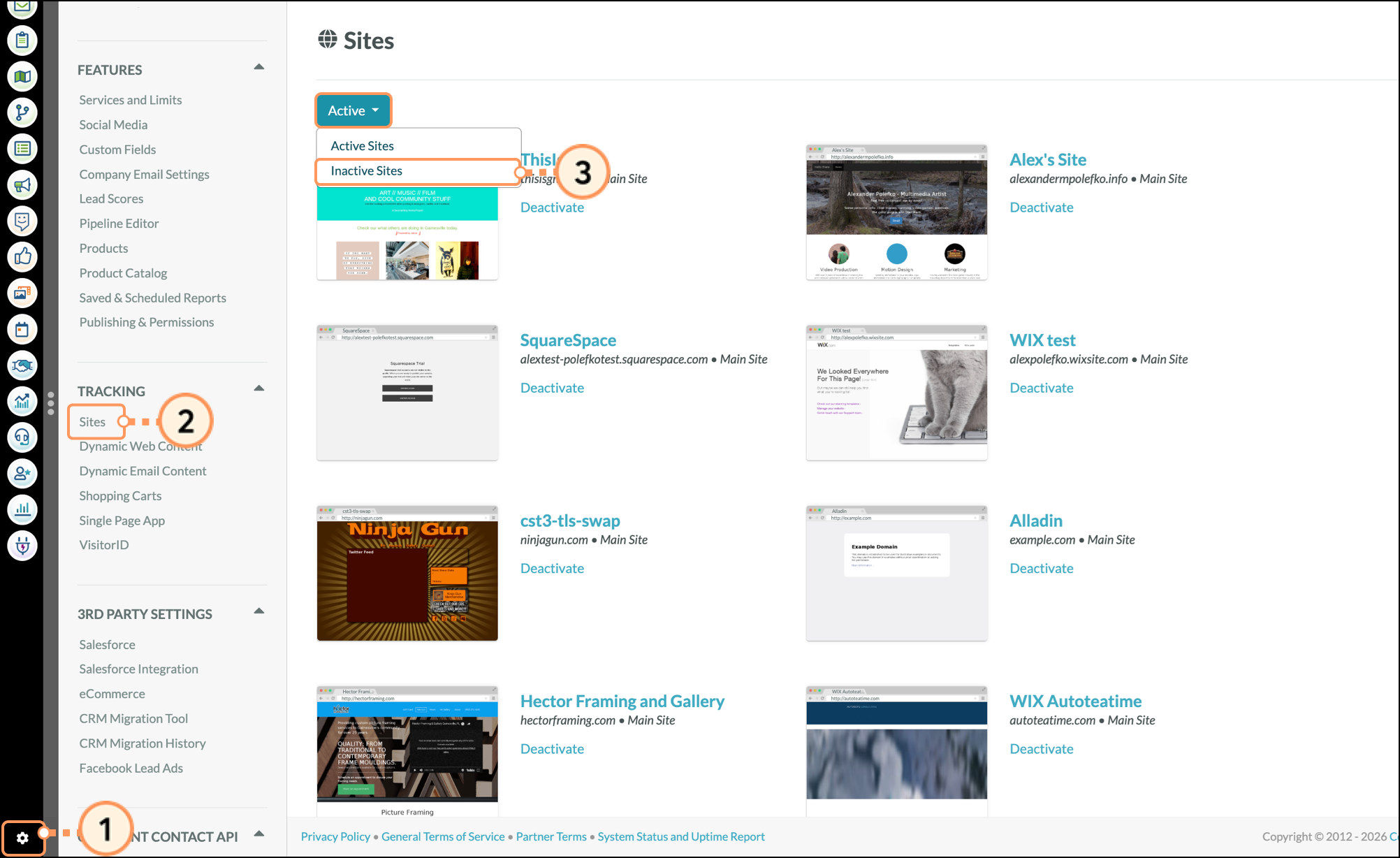Click the WIX test cat thumbnail

pos(897,393)
